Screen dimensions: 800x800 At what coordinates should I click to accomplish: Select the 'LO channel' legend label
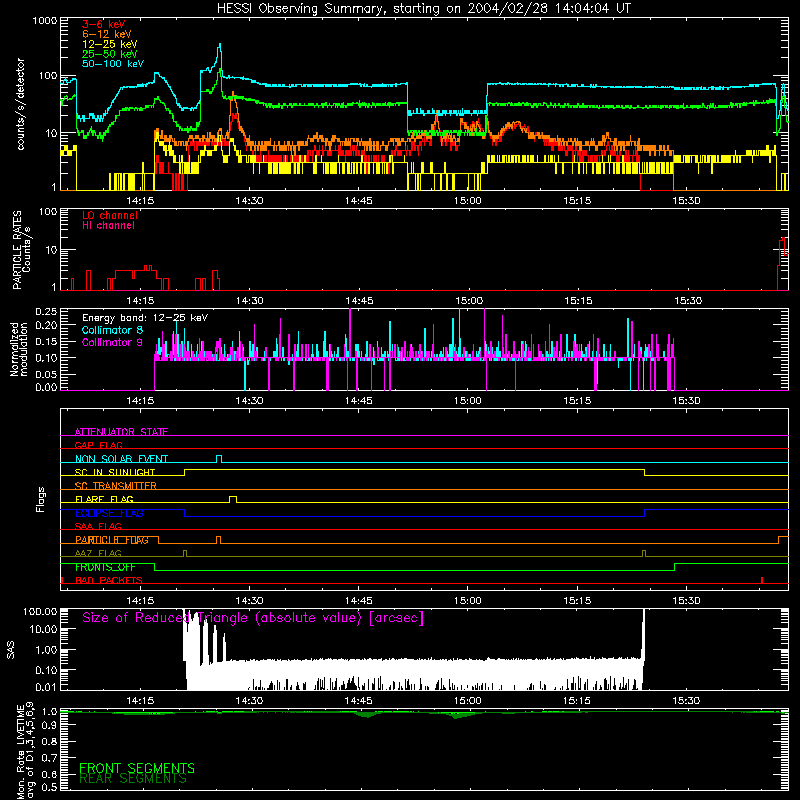click(x=110, y=215)
